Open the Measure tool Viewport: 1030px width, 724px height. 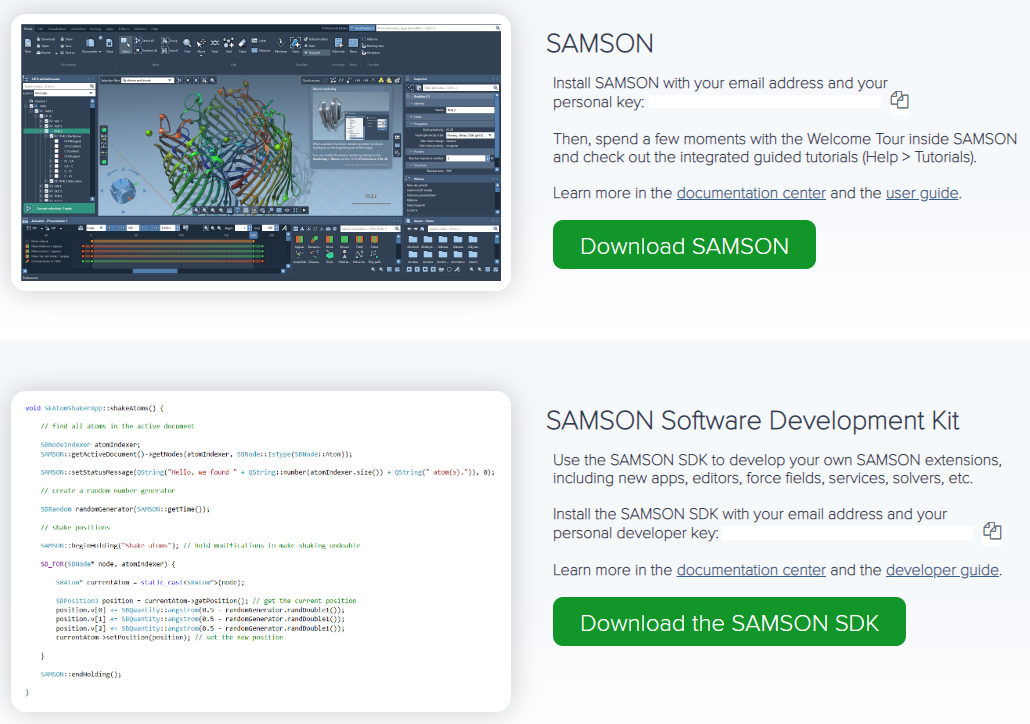[255, 51]
